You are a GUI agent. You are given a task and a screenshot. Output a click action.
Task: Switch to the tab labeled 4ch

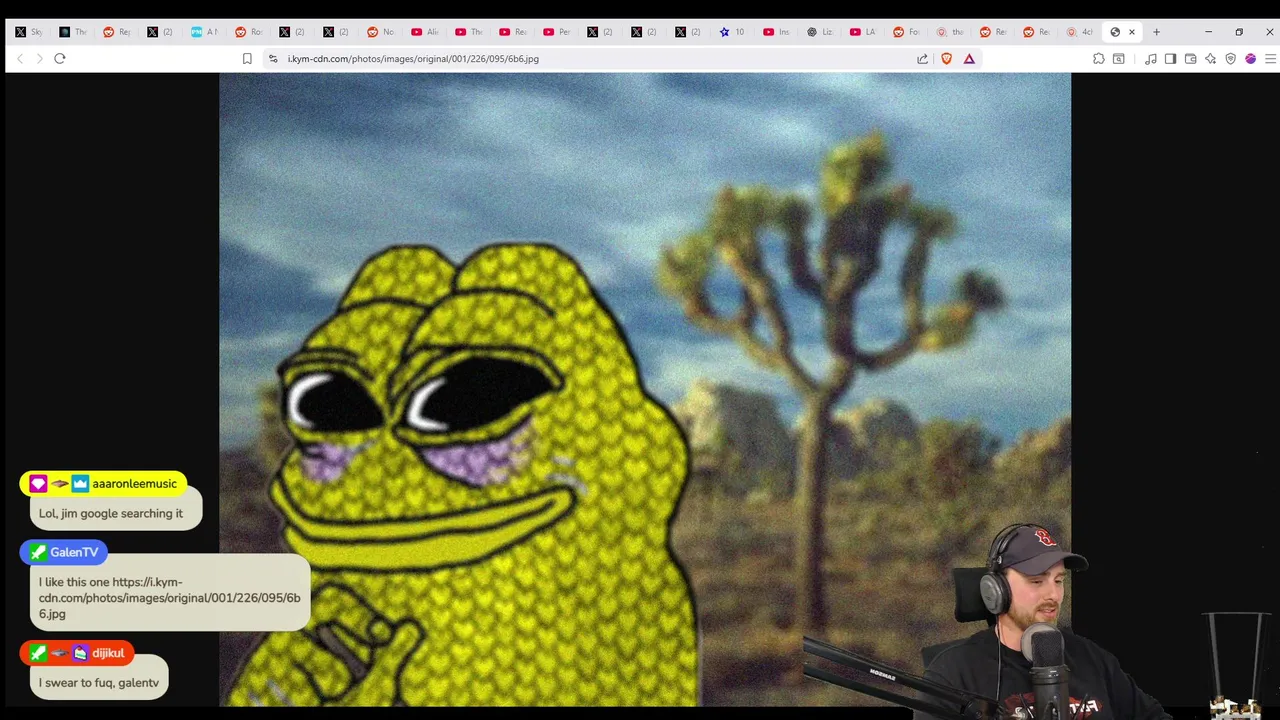click(1080, 32)
